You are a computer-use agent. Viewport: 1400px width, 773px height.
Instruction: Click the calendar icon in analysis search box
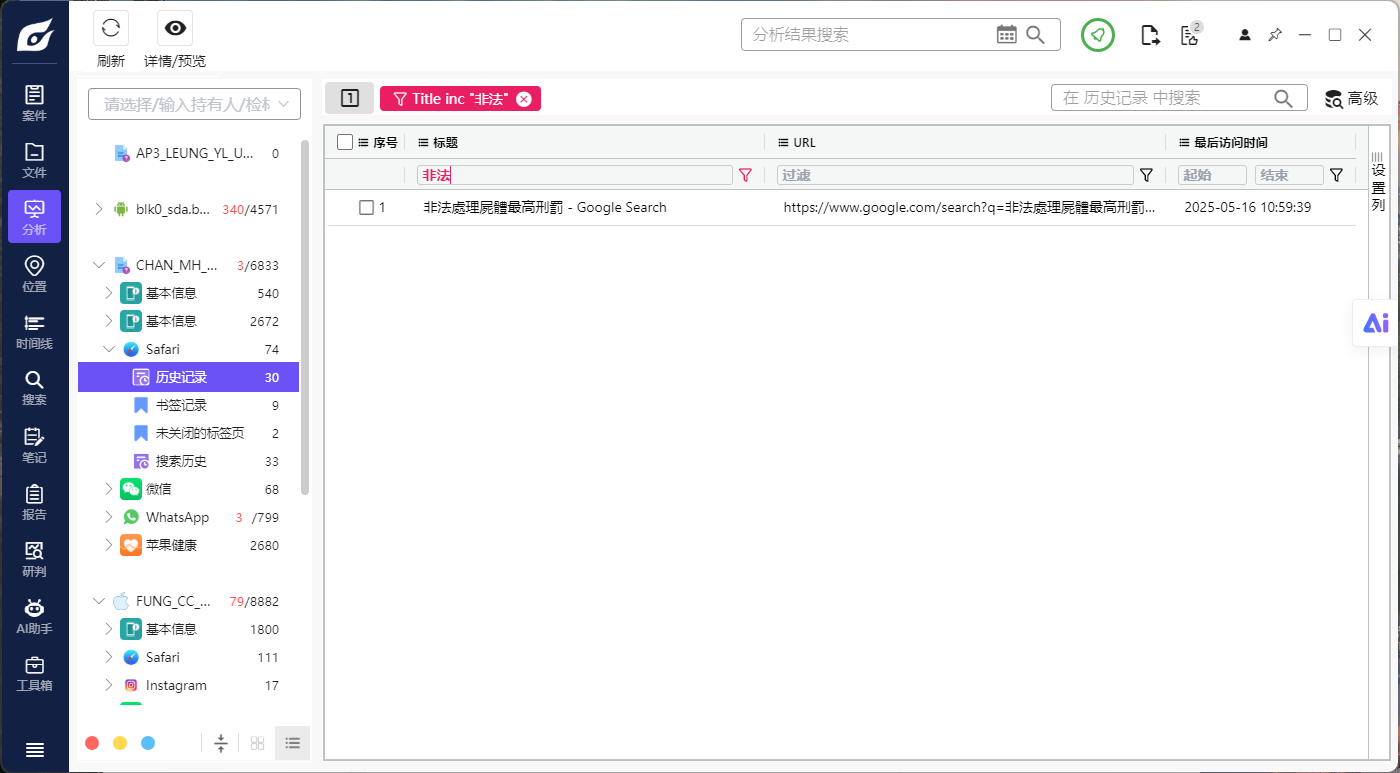pyautogui.click(x=1007, y=35)
